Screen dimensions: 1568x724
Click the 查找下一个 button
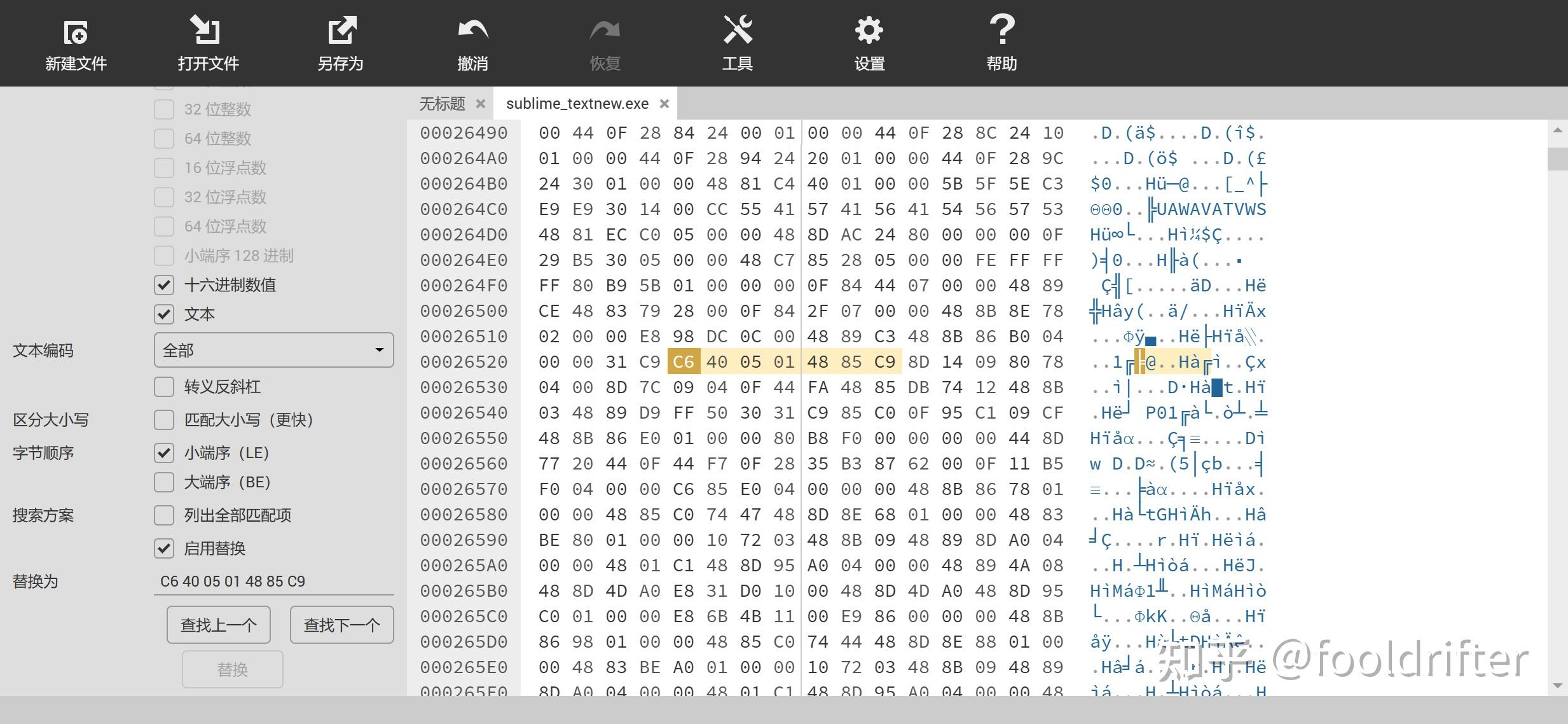point(341,625)
